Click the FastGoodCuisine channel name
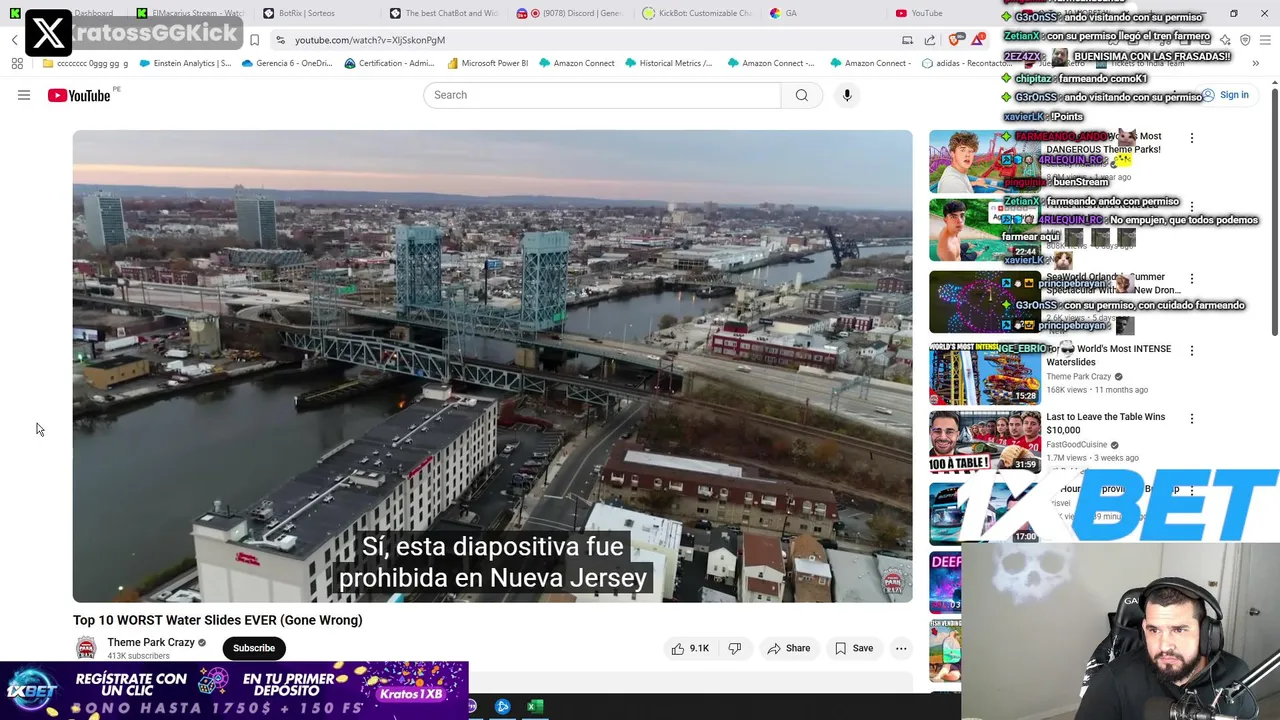The height and width of the screenshot is (720, 1280). [1076, 445]
